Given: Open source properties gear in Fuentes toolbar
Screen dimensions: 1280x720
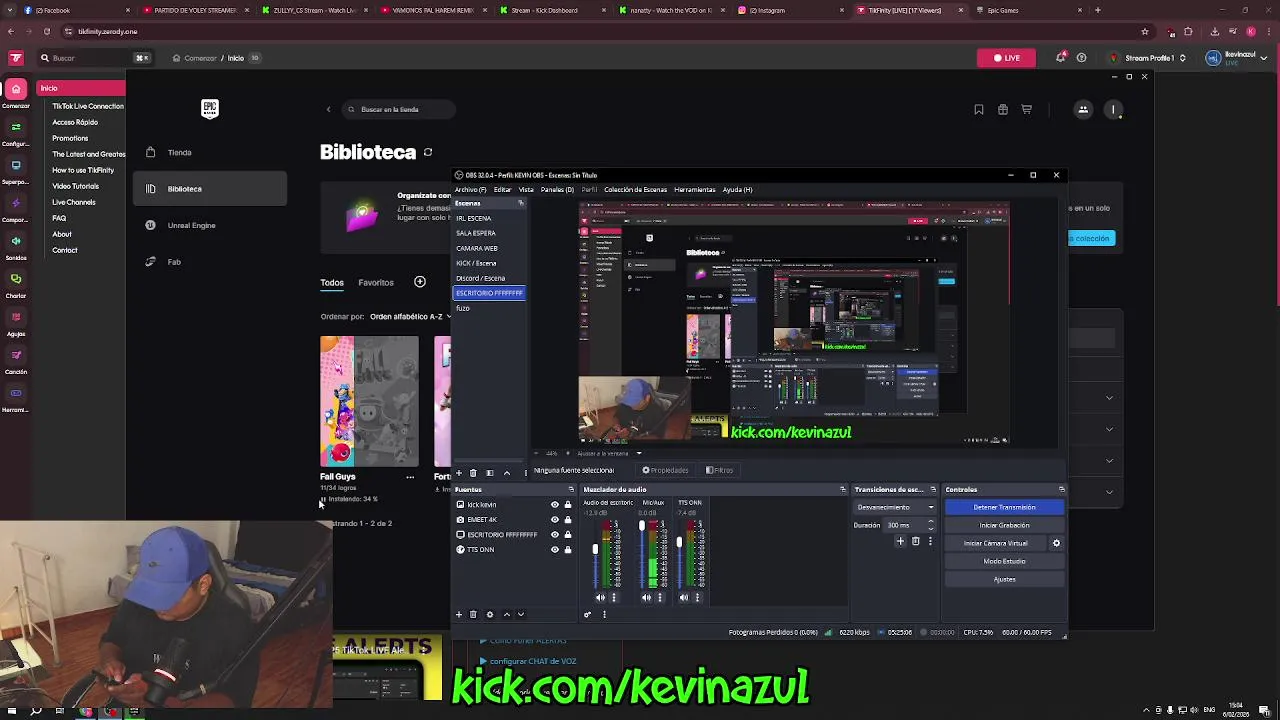Looking at the screenshot, I should click(x=489, y=615).
